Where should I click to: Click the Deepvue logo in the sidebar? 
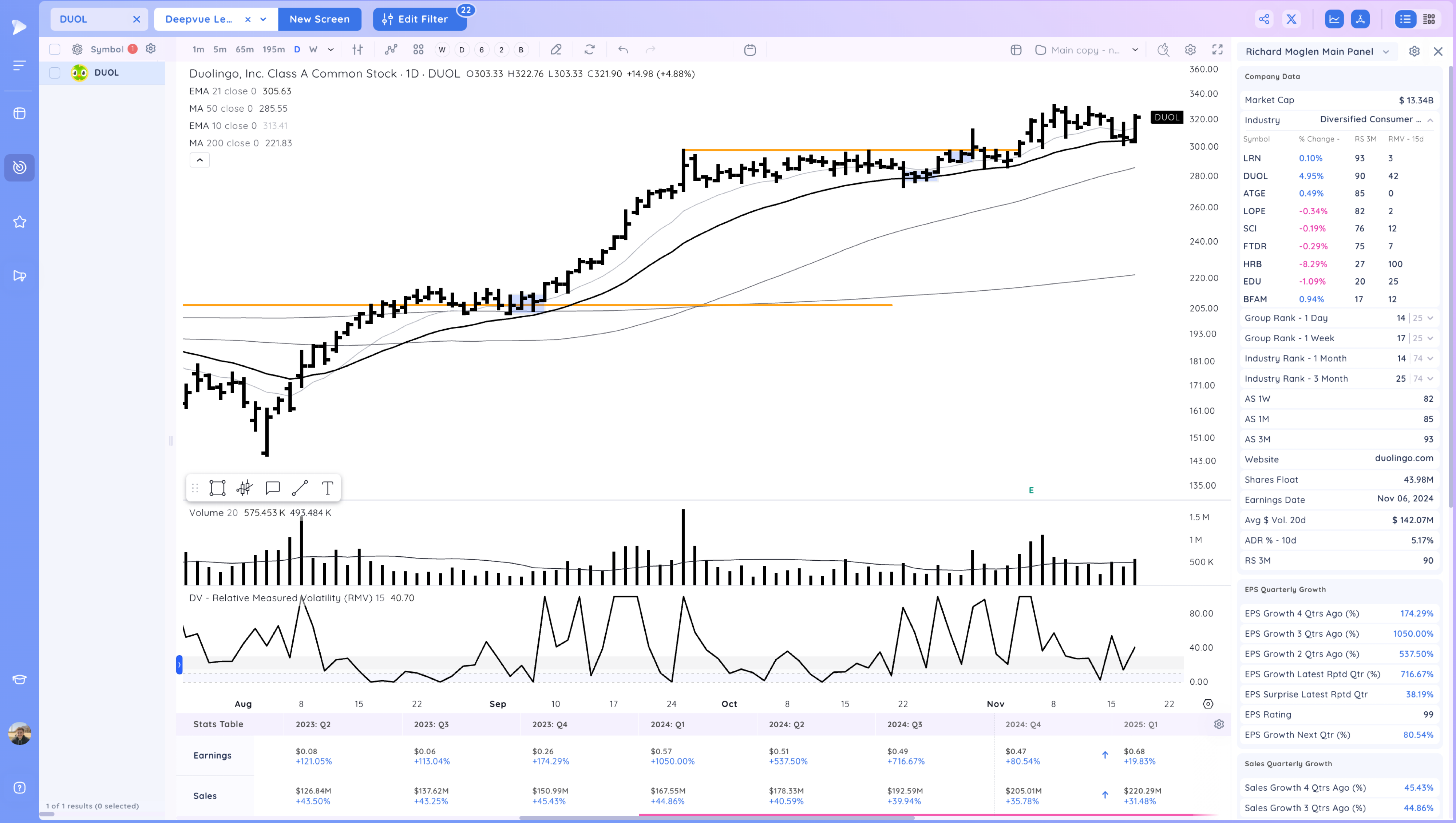tap(19, 27)
